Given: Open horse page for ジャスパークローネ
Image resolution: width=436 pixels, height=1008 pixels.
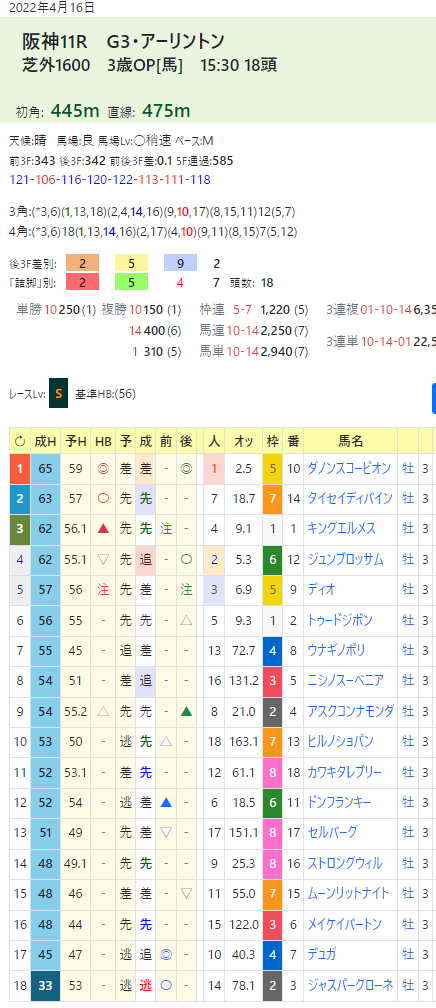Looking at the screenshot, I should [350, 984].
